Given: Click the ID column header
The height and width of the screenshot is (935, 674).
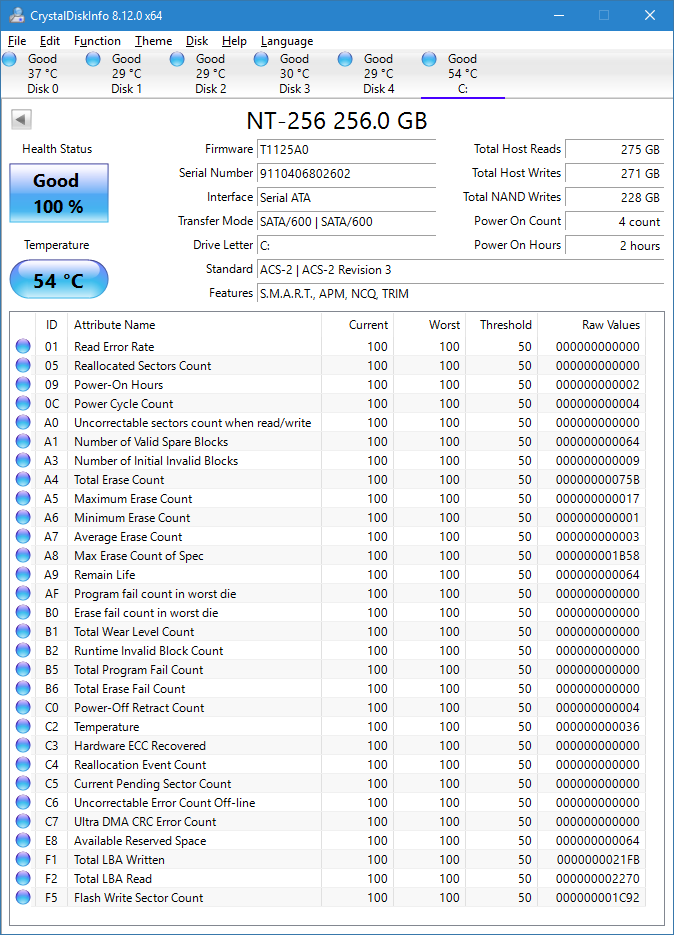Looking at the screenshot, I should pyautogui.click(x=51, y=325).
